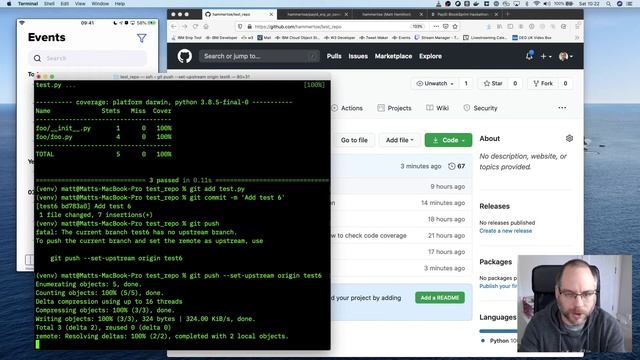
Task: Click the star count 0
Action: tap(515, 83)
